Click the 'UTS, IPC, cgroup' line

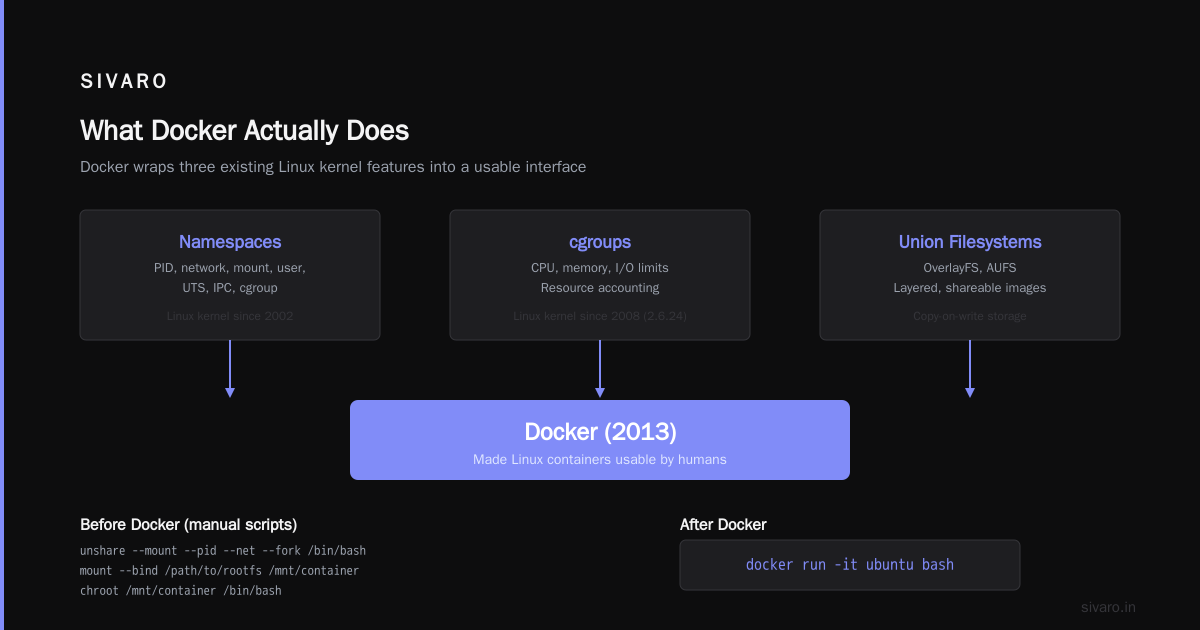coord(230,288)
